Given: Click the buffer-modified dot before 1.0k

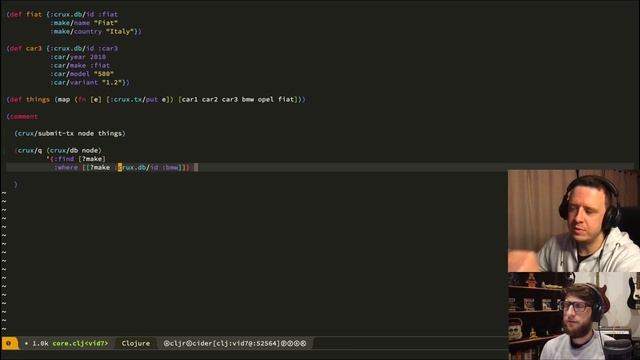Looking at the screenshot, I should click(26, 344).
